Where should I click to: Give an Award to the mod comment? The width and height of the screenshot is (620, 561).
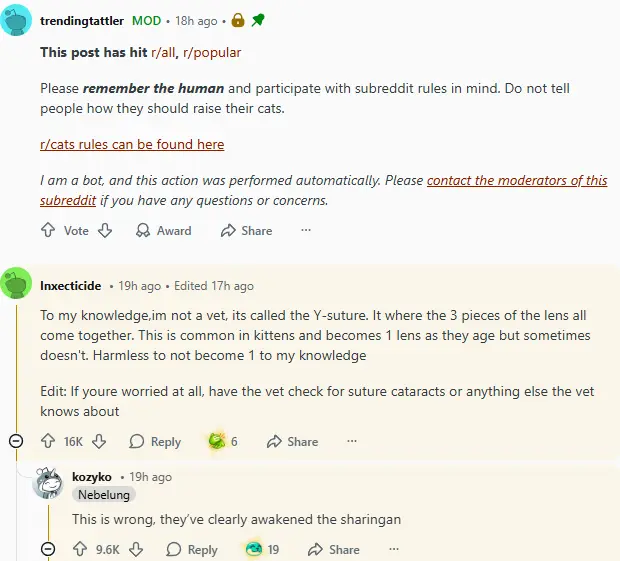[163, 230]
